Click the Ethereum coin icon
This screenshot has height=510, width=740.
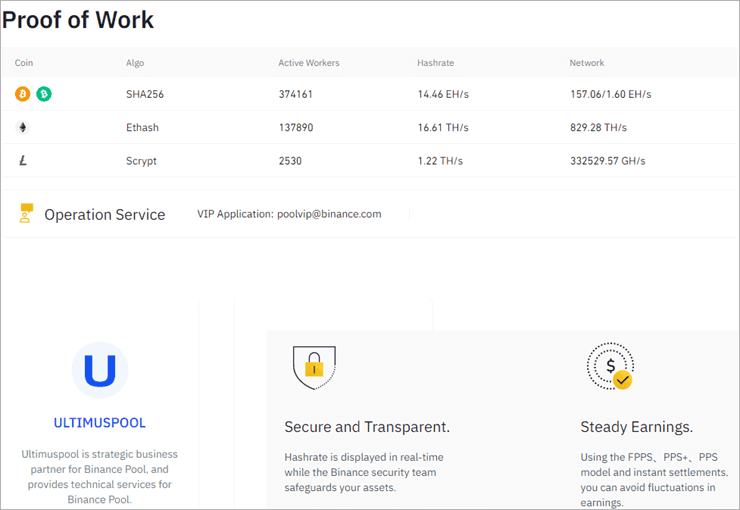23,127
